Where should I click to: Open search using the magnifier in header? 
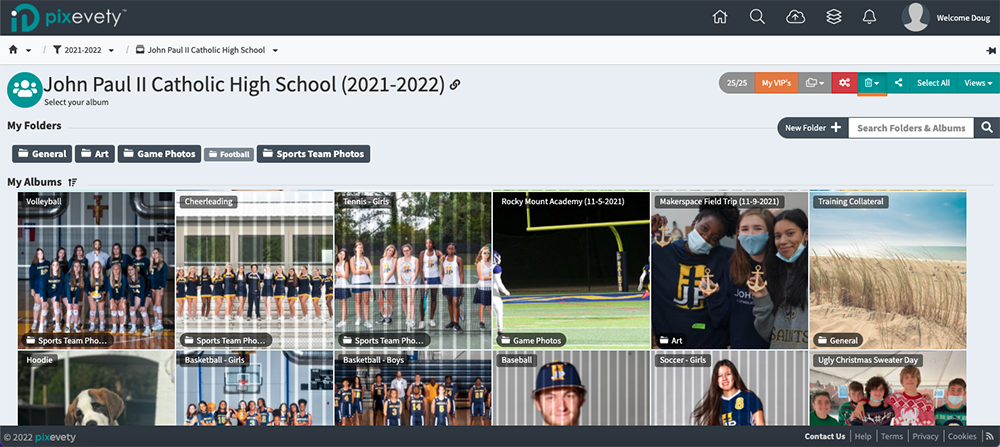click(x=757, y=17)
